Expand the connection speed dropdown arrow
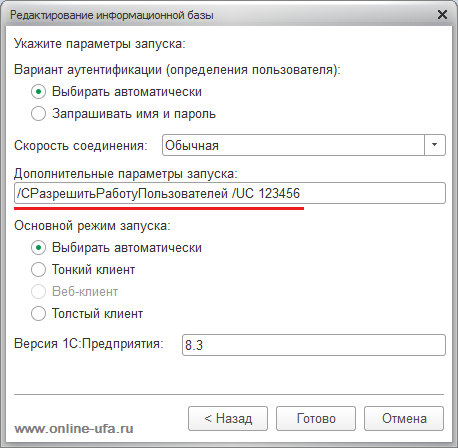The image size is (458, 448). point(435,145)
